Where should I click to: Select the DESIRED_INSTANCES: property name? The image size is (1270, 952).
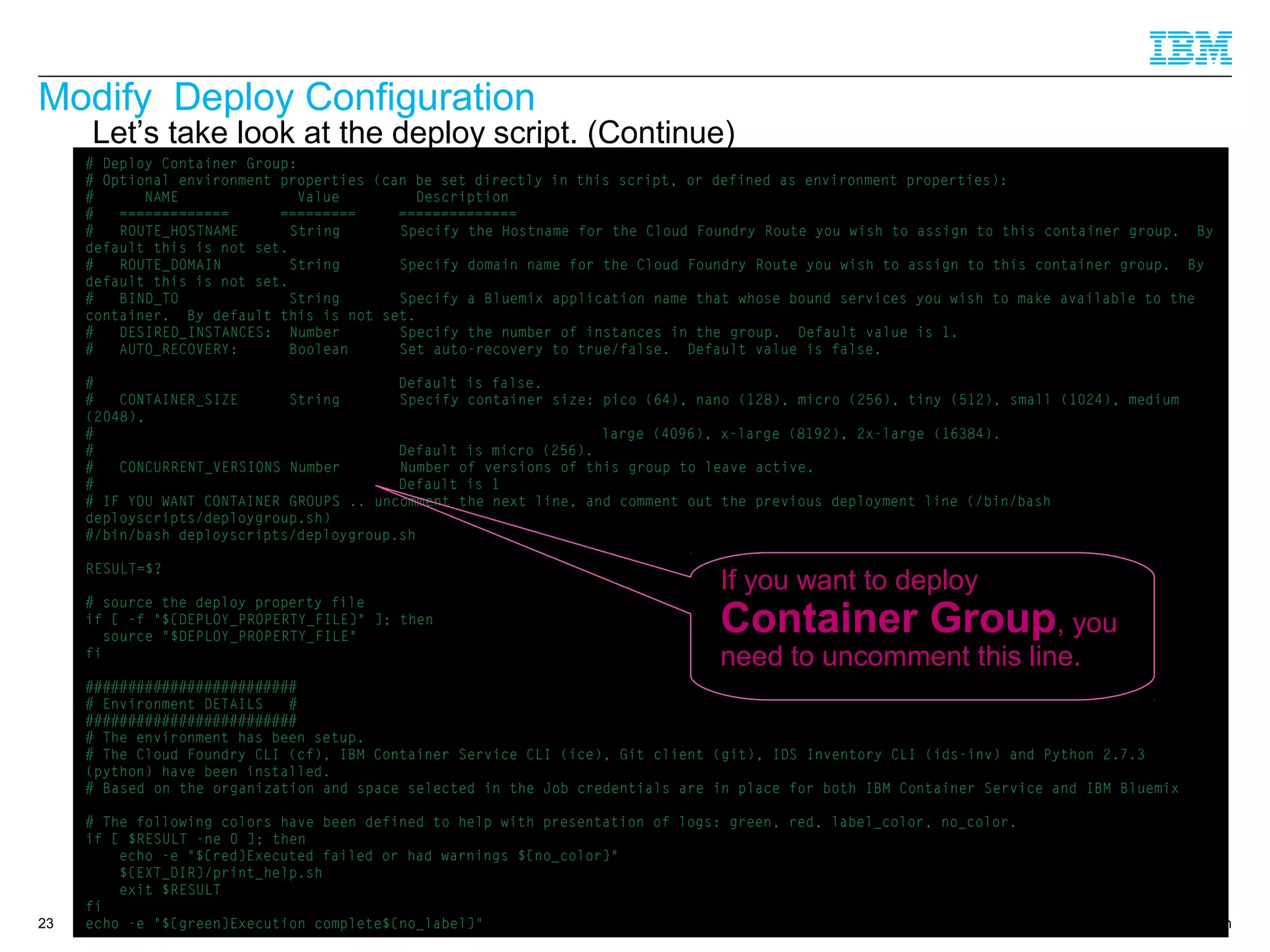[x=195, y=333]
